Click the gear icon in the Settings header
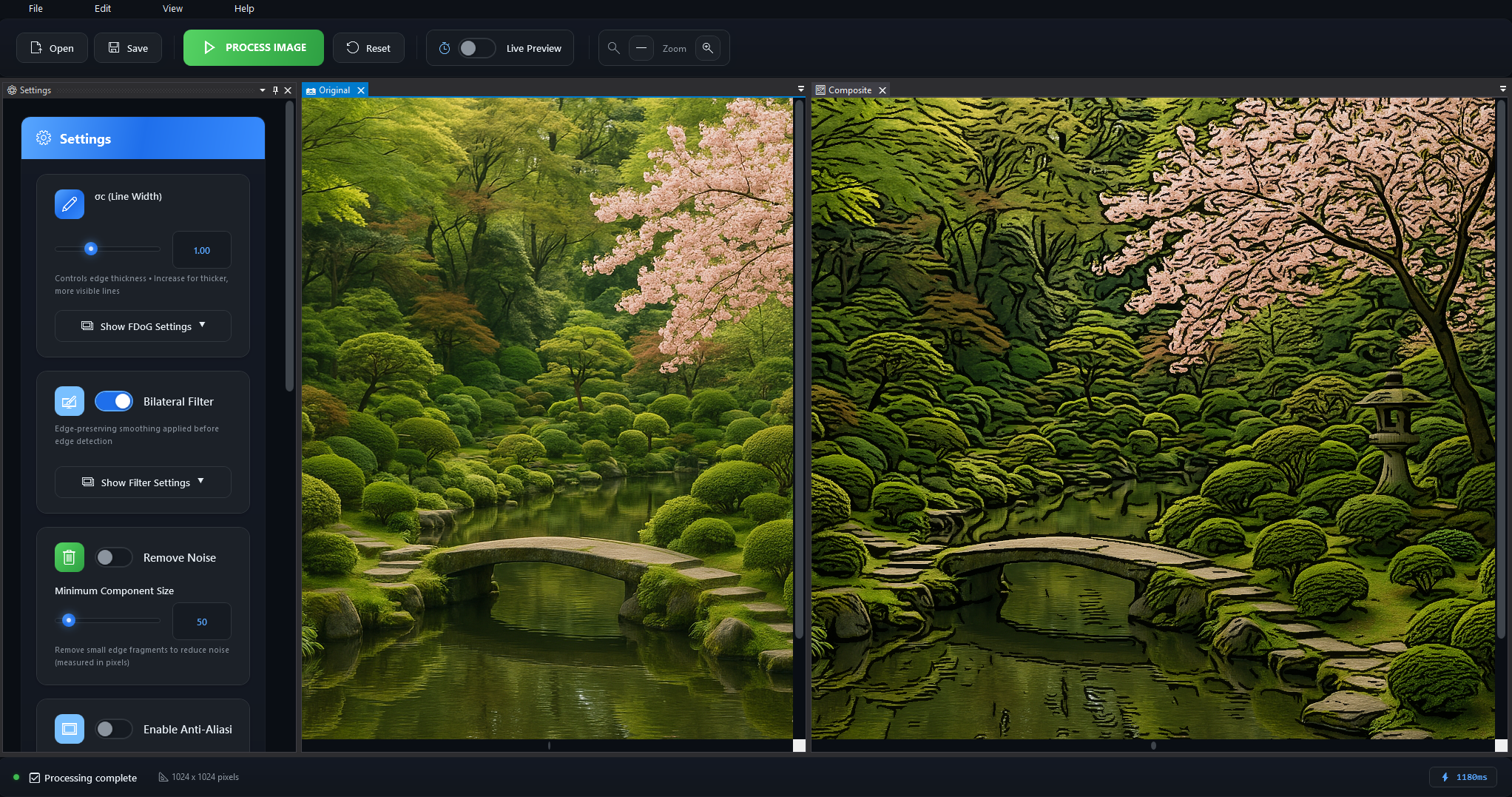 tap(44, 138)
